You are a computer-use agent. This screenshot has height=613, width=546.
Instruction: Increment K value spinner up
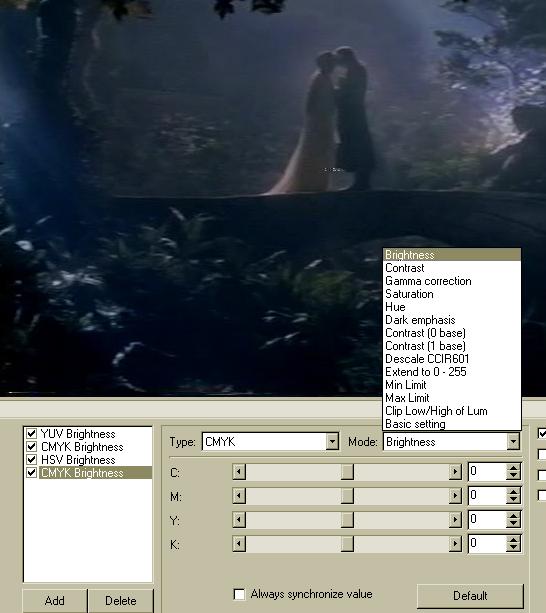click(513, 540)
